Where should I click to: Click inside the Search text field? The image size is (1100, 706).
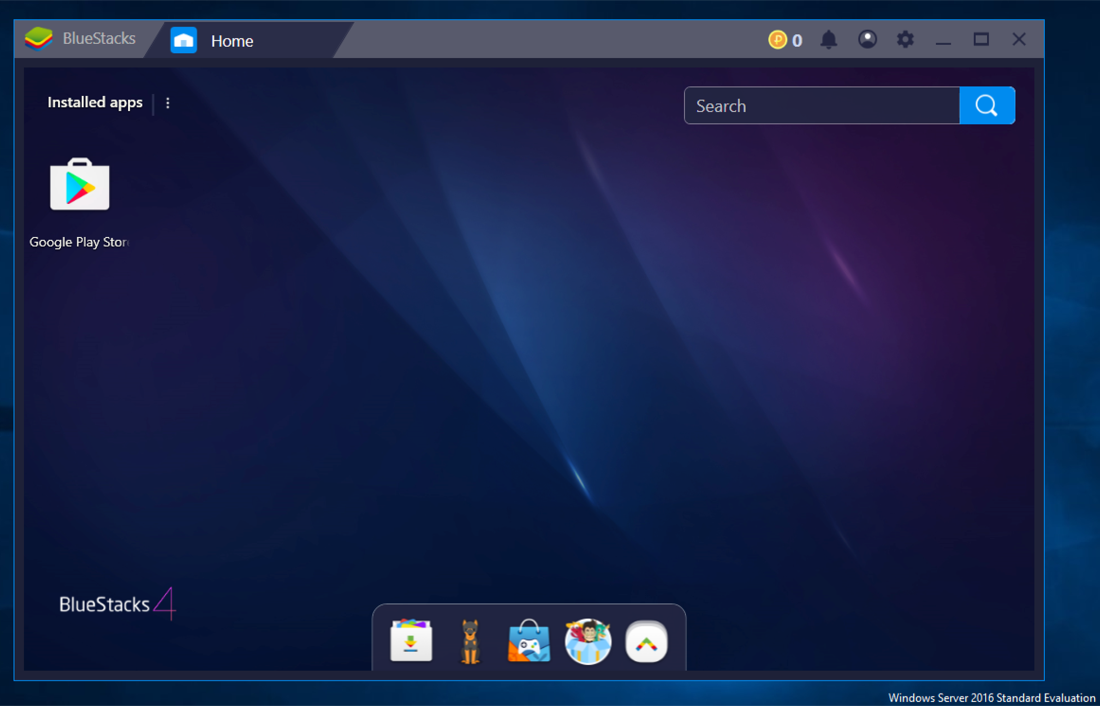coord(821,105)
